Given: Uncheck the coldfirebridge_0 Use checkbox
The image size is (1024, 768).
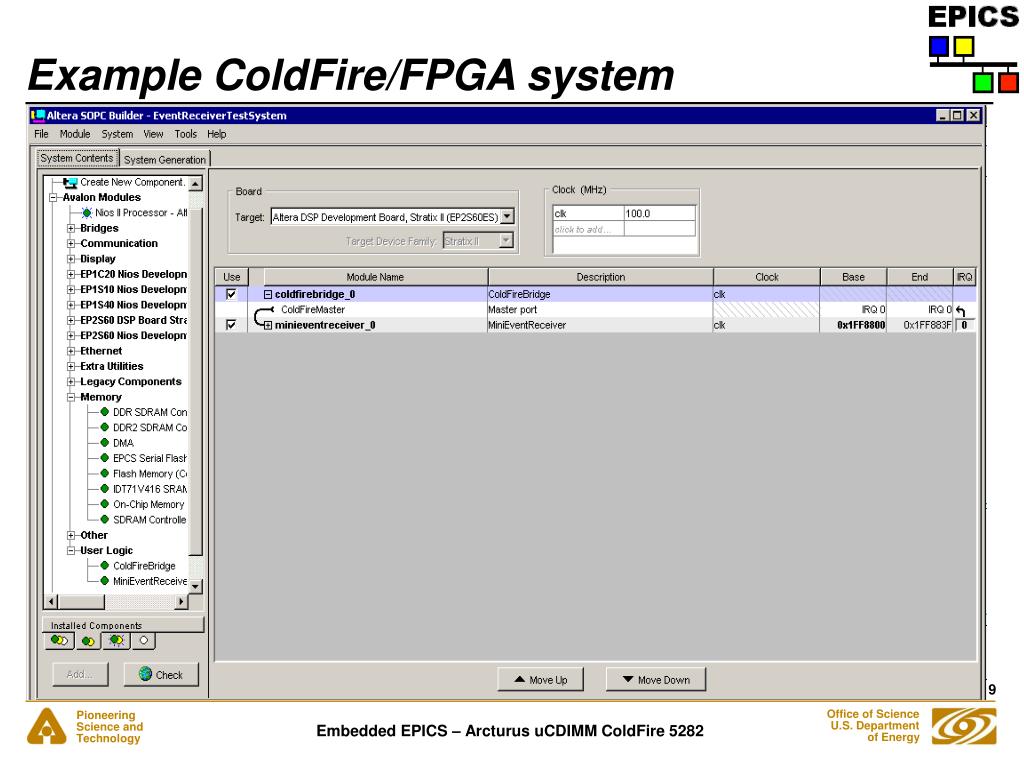Looking at the screenshot, I should click(231, 295).
